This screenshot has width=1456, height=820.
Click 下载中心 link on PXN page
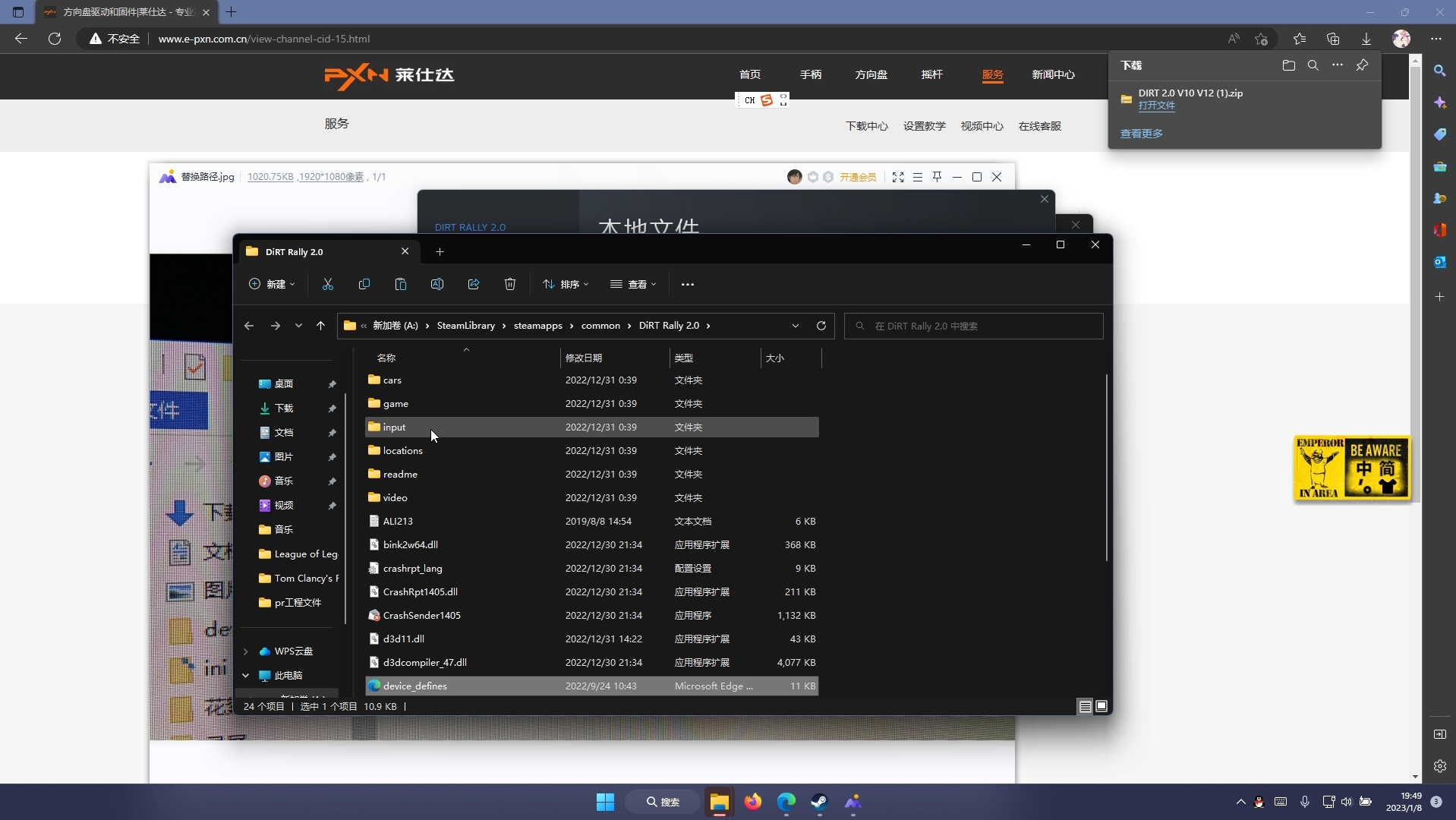pyautogui.click(x=867, y=126)
